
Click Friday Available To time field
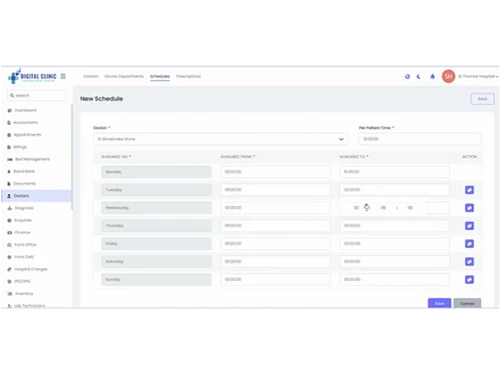pyautogui.click(x=394, y=244)
